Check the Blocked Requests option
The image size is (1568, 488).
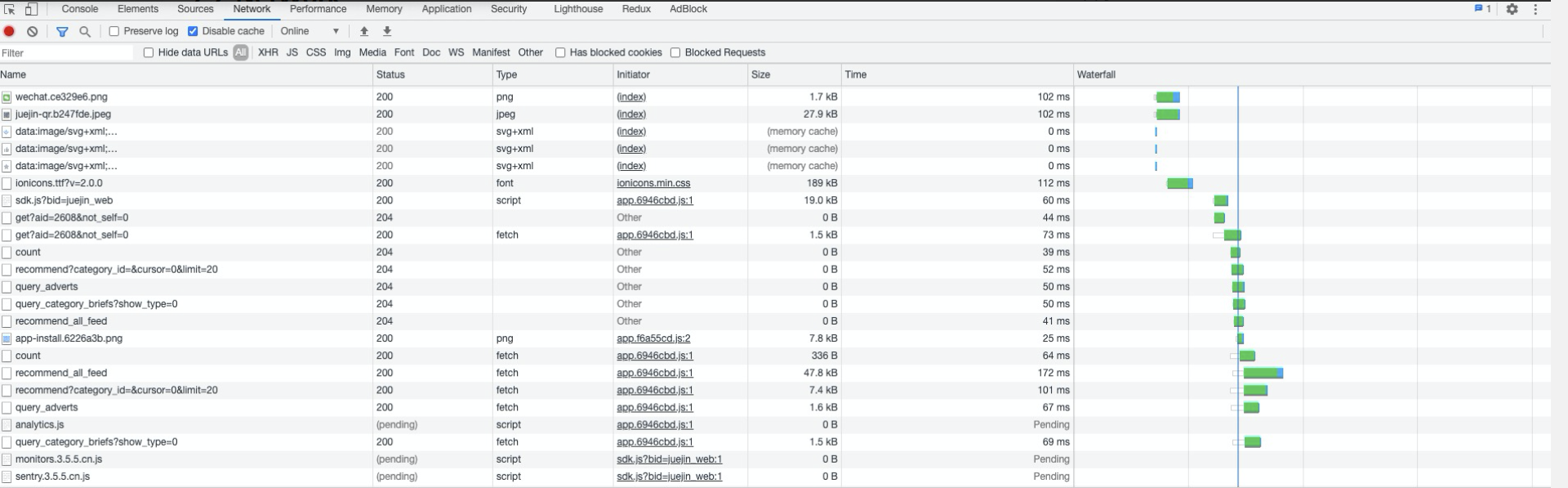675,52
